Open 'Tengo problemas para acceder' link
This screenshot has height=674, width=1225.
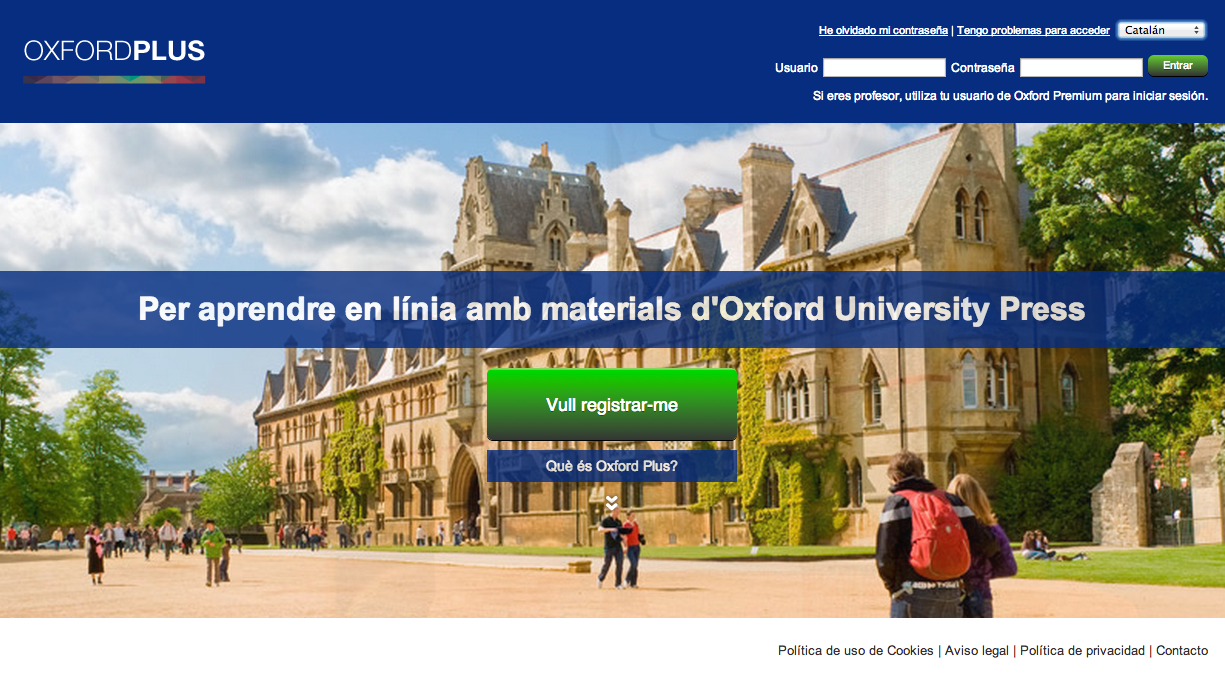click(1033, 31)
